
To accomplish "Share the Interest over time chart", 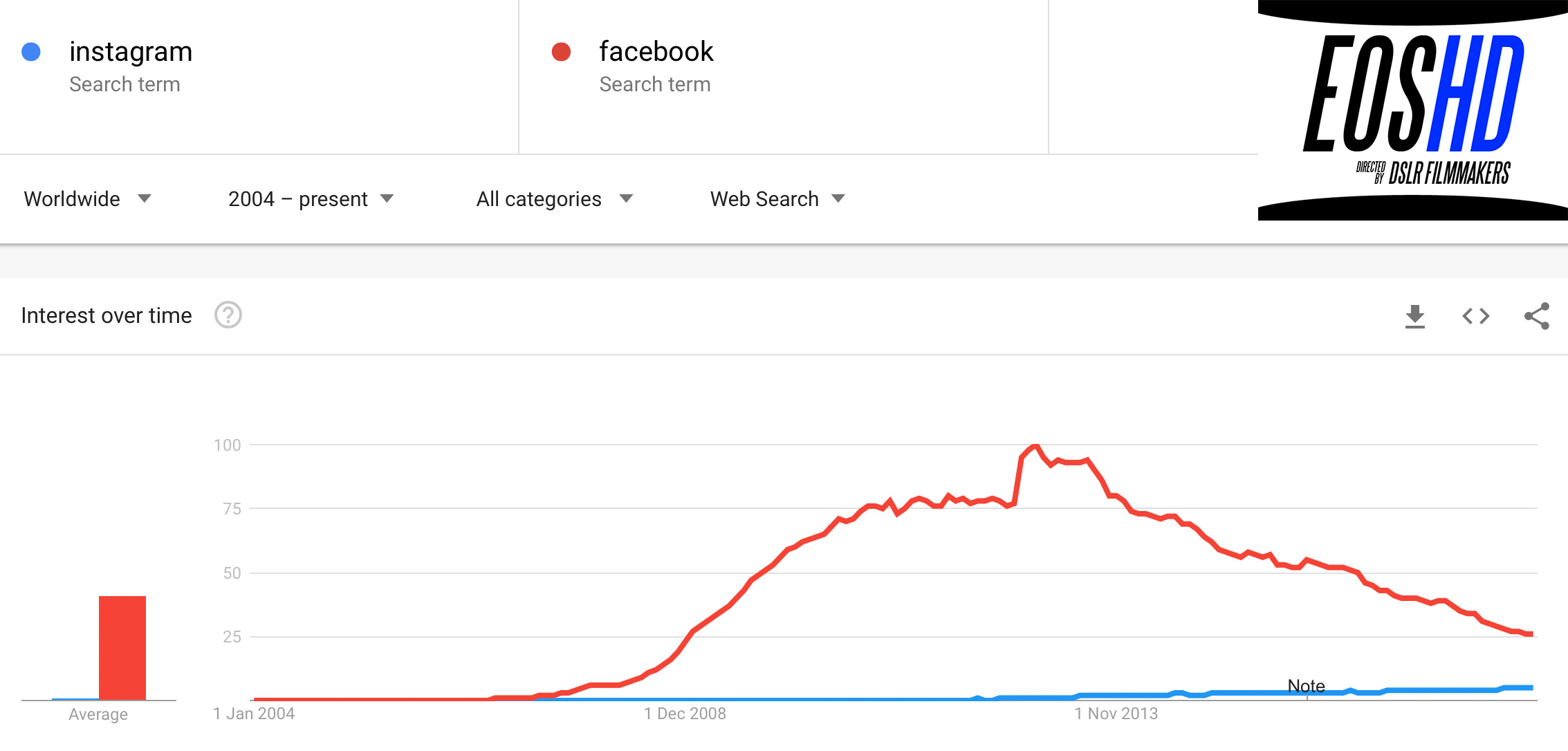I will coord(1536,316).
